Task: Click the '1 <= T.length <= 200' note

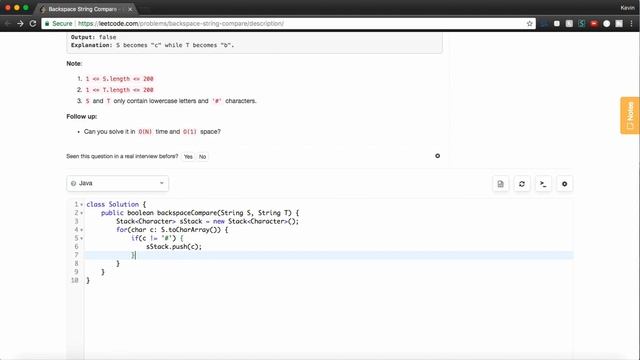Action: pyautogui.click(x=120, y=90)
